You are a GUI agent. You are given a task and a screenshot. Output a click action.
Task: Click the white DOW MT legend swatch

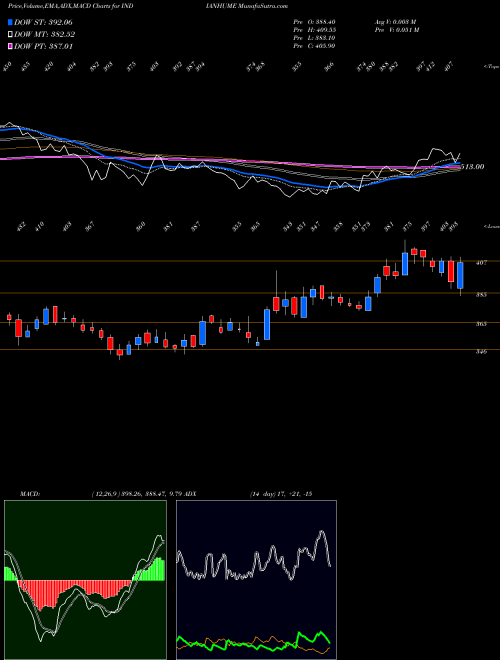(x=10, y=35)
